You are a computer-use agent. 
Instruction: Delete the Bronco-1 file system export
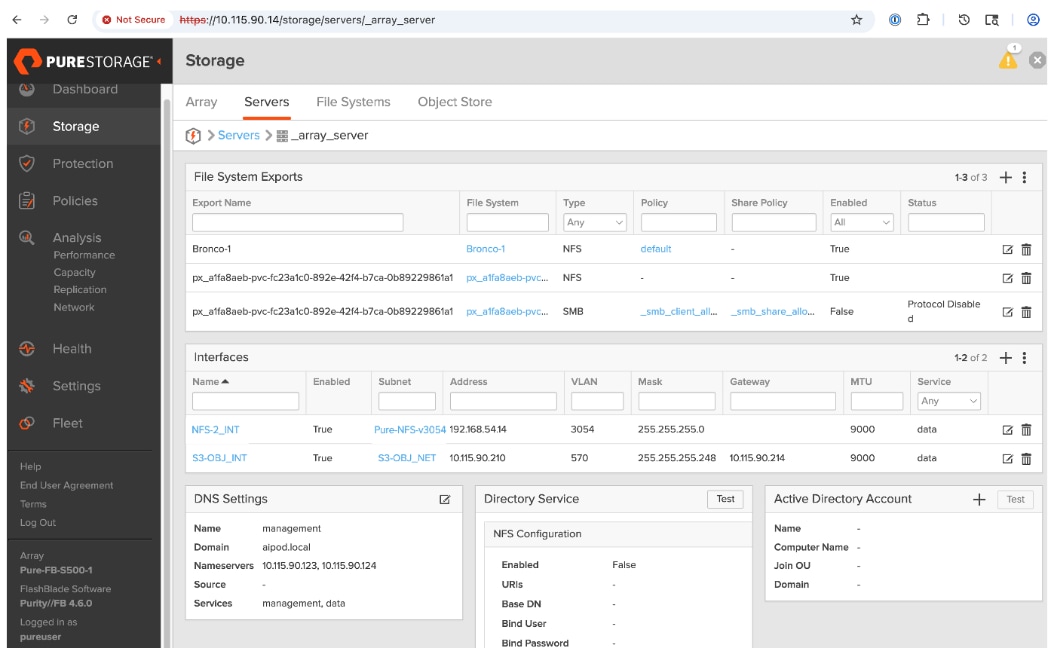coord(1026,250)
